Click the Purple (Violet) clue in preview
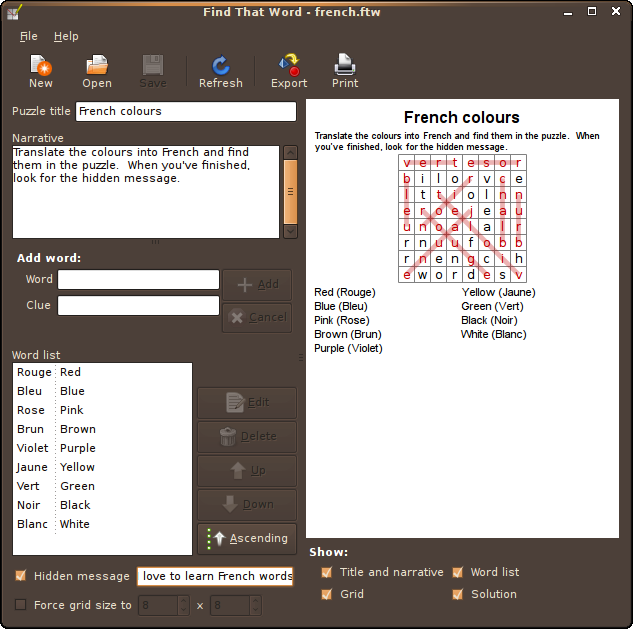This screenshot has height=629, width=633. coord(348,348)
